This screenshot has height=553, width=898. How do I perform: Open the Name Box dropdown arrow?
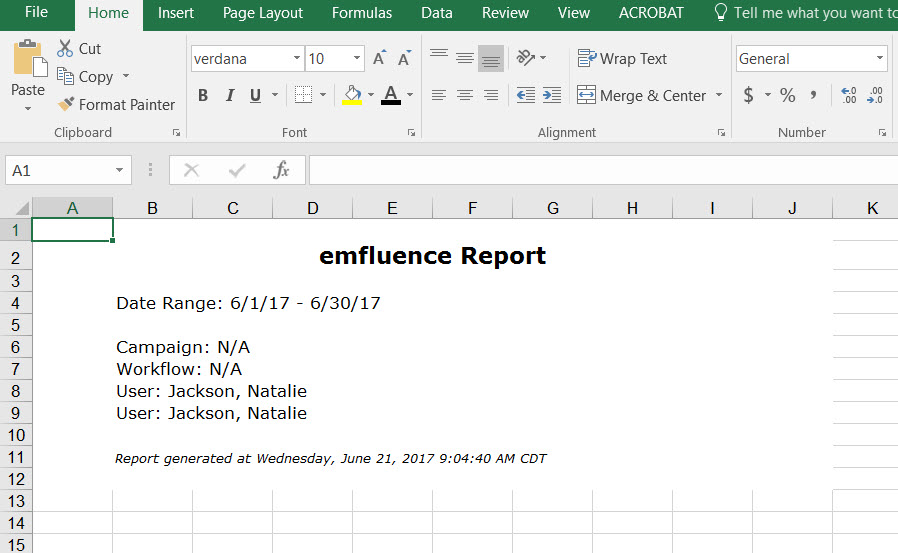(119, 170)
